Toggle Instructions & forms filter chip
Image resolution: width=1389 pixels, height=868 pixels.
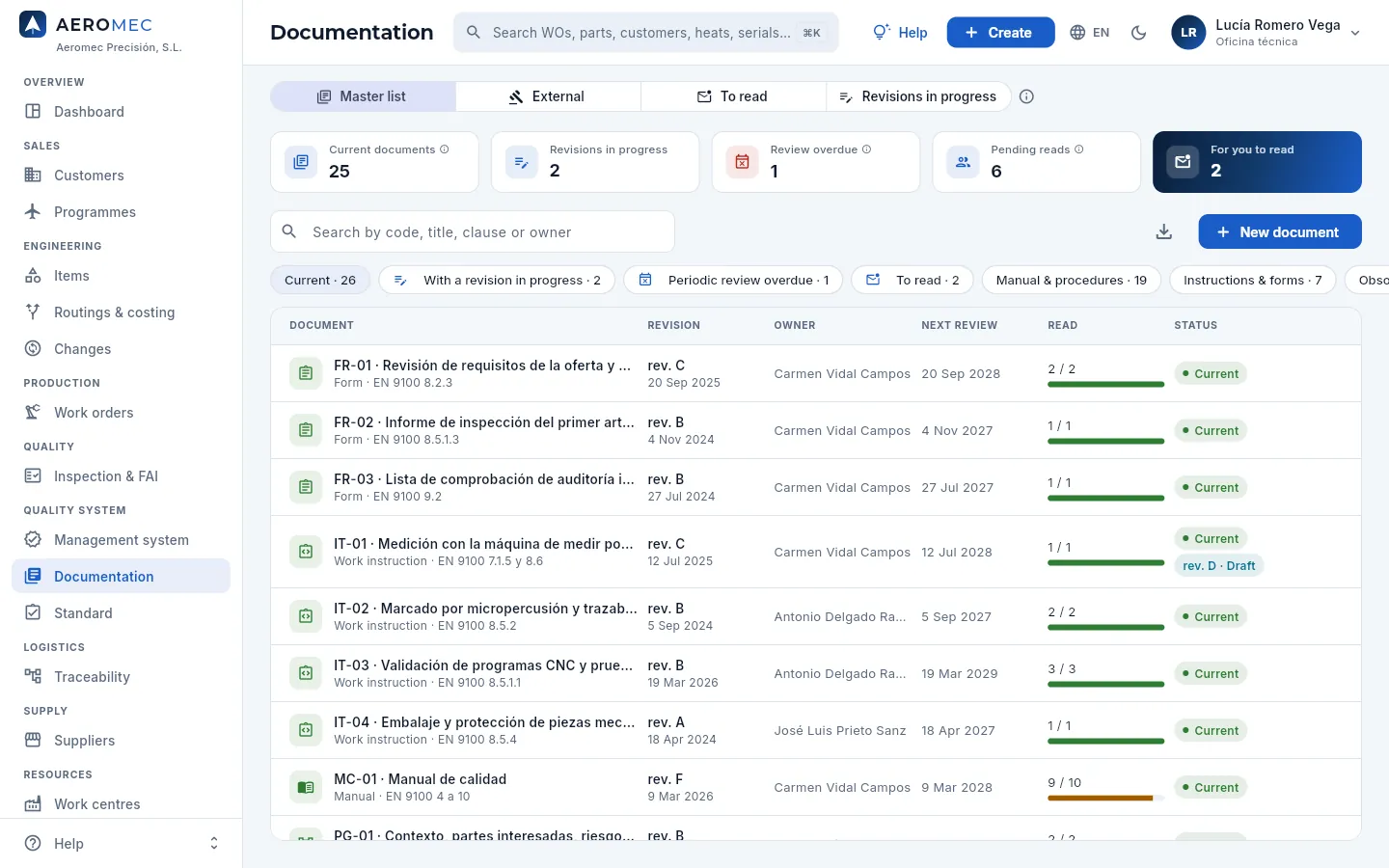[x=1252, y=280]
